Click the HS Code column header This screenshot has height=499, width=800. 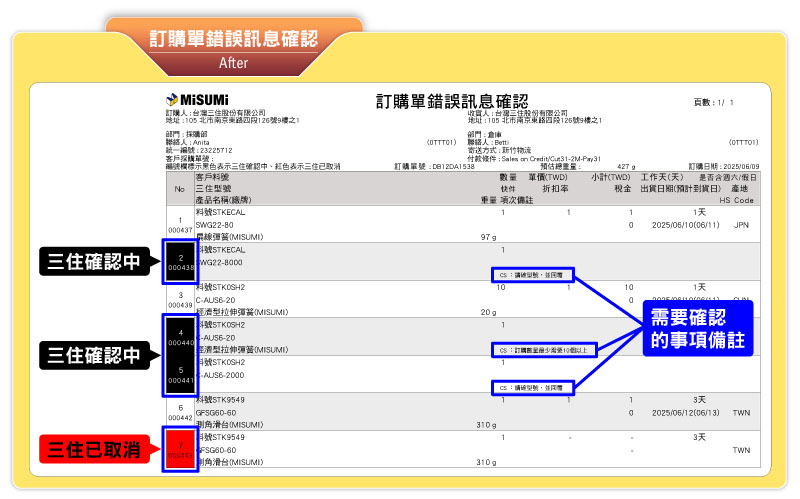[736, 200]
